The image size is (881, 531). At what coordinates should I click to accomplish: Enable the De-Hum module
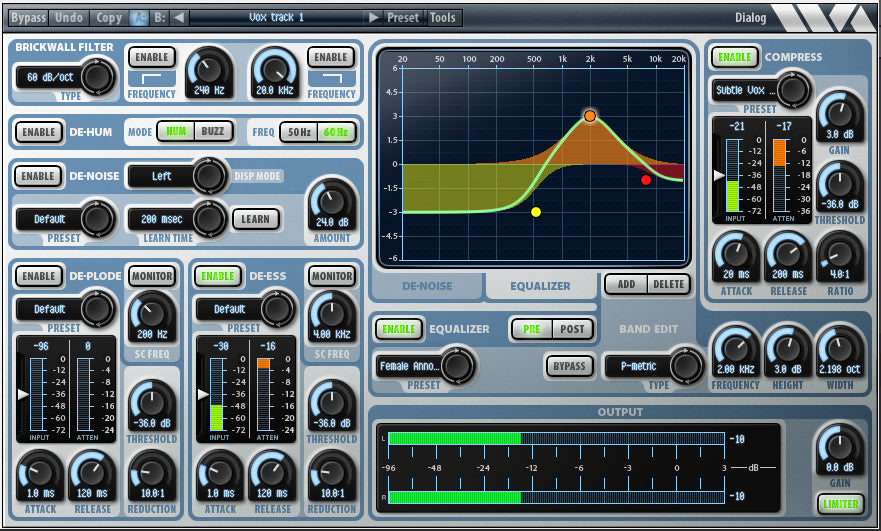(x=39, y=132)
